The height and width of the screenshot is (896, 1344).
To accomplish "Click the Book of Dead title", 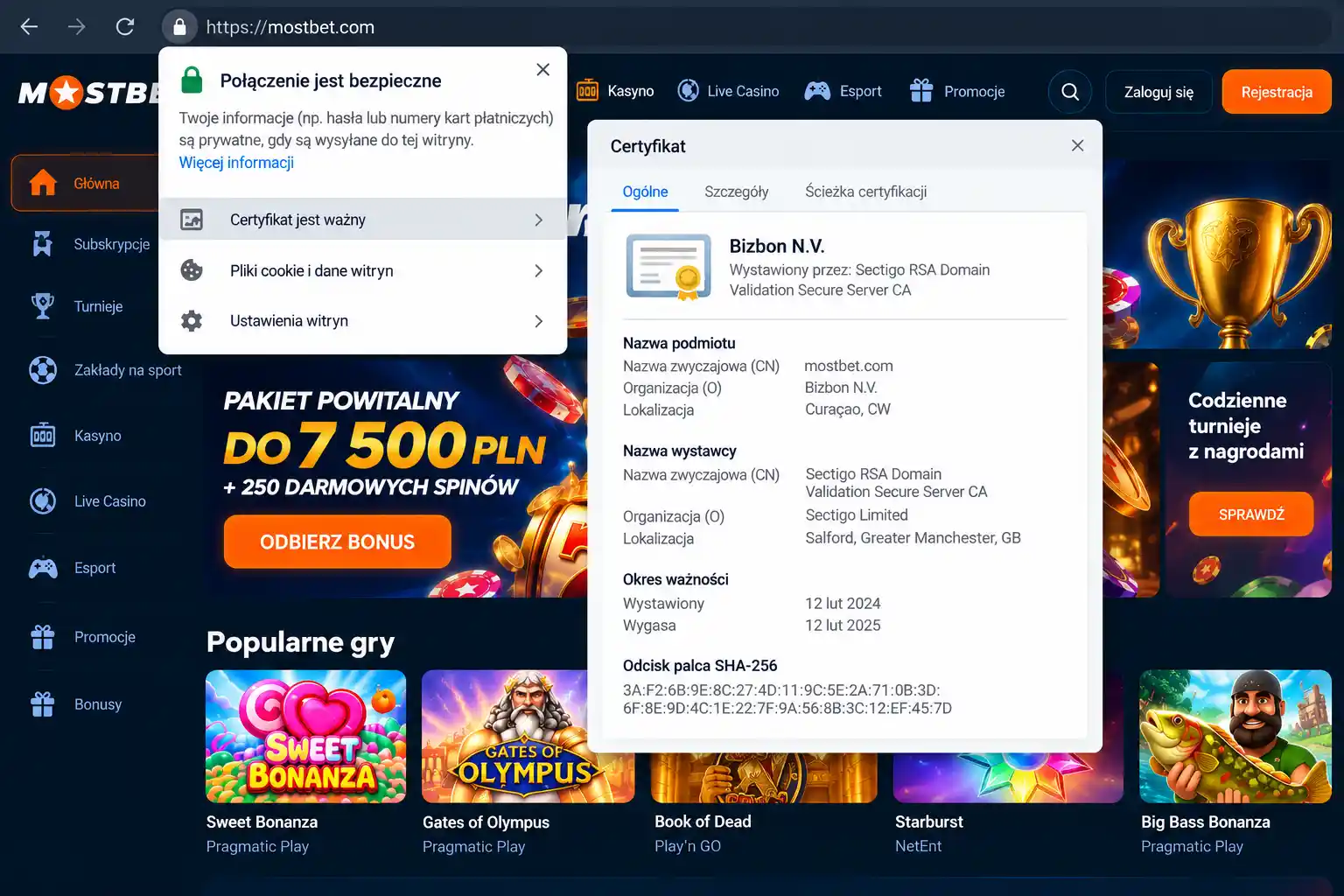I will [x=703, y=822].
